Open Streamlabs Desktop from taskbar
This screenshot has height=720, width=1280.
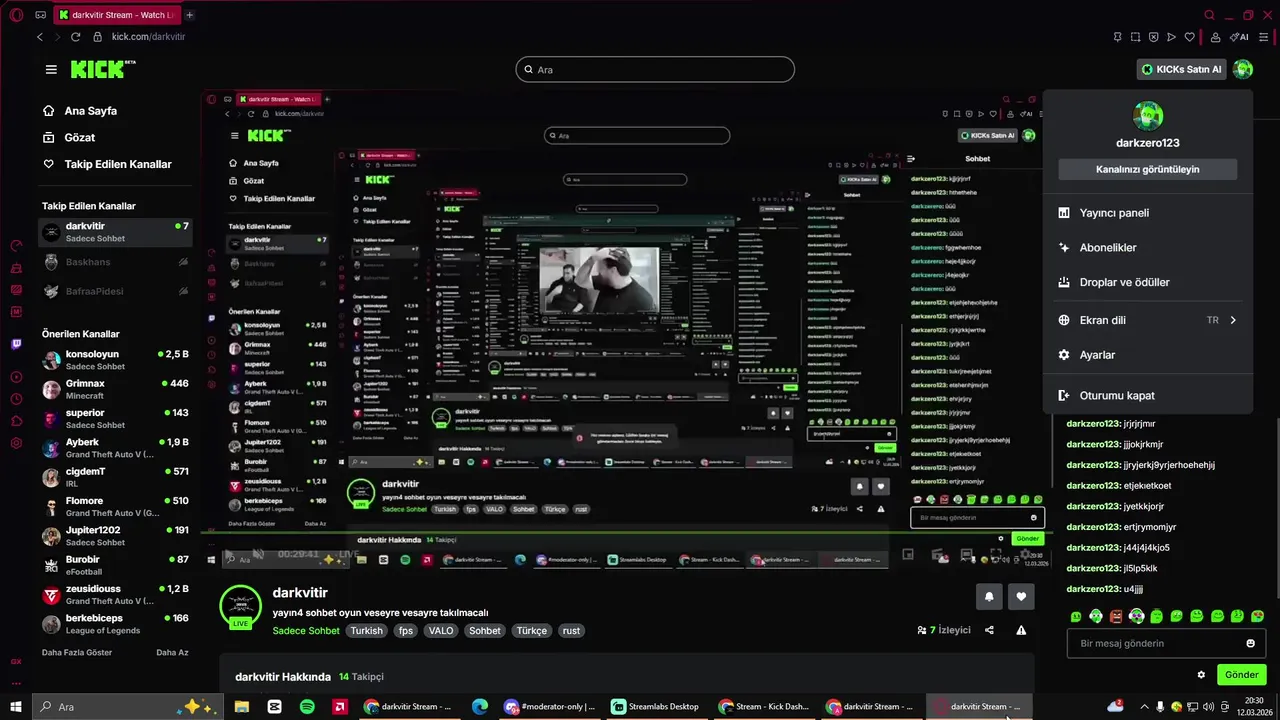click(x=655, y=706)
